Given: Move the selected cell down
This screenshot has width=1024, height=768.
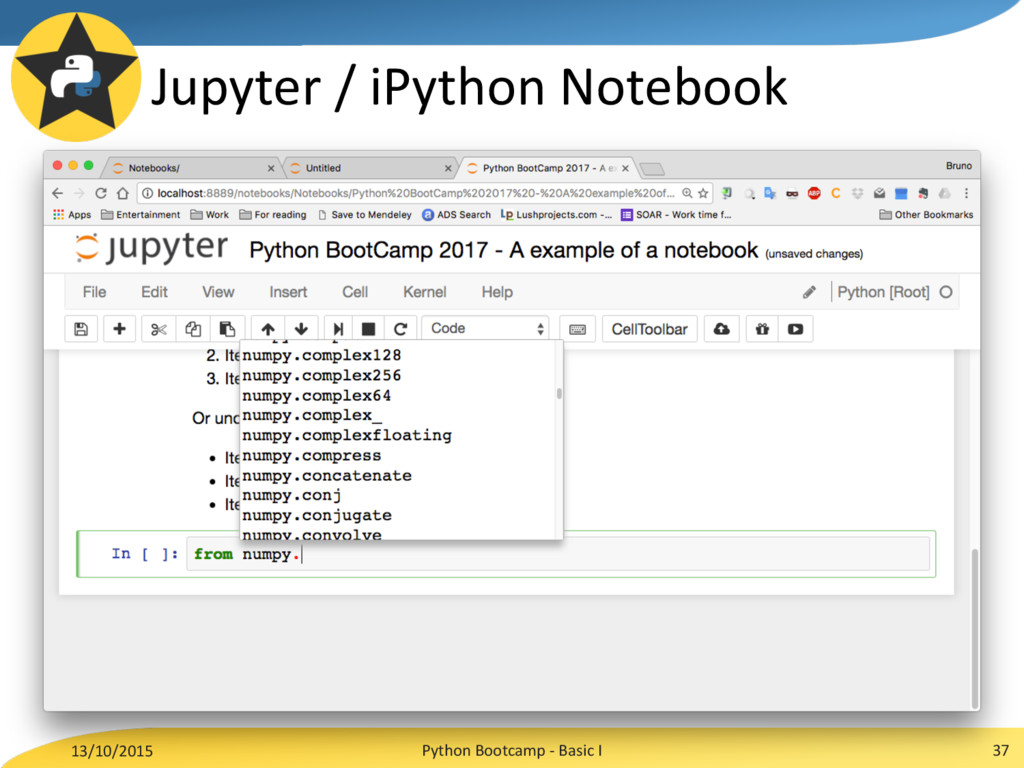Looking at the screenshot, I should coord(301,329).
